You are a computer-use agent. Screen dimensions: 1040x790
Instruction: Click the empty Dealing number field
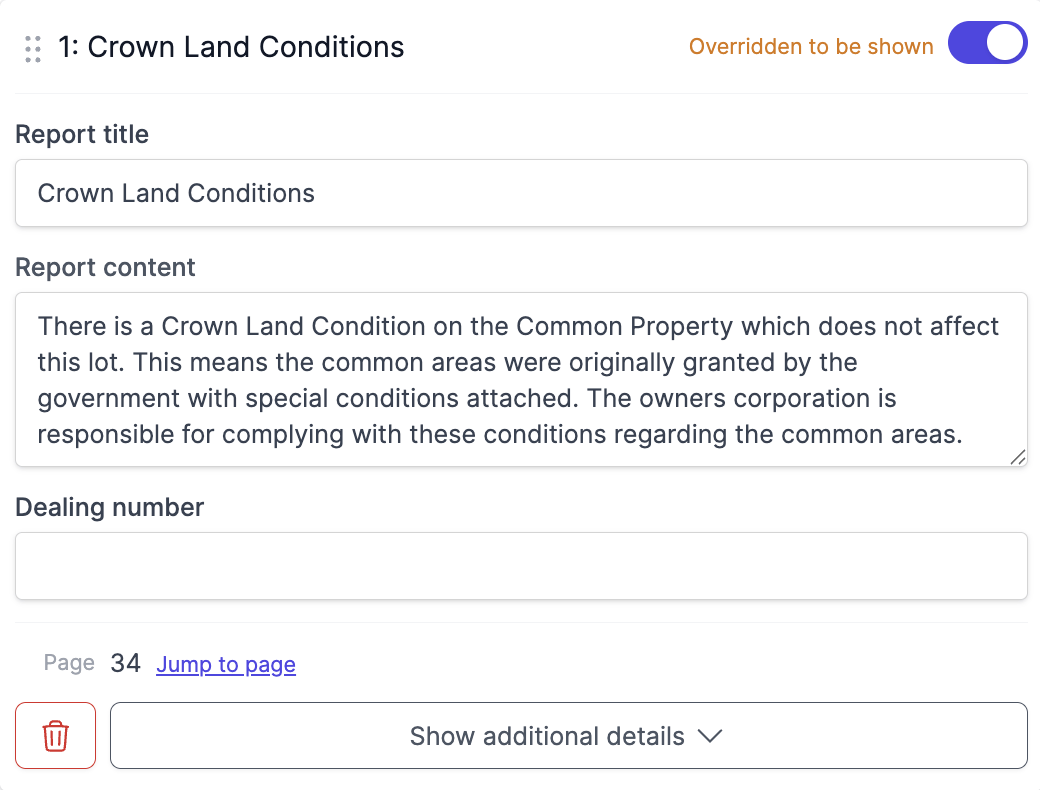(521, 566)
